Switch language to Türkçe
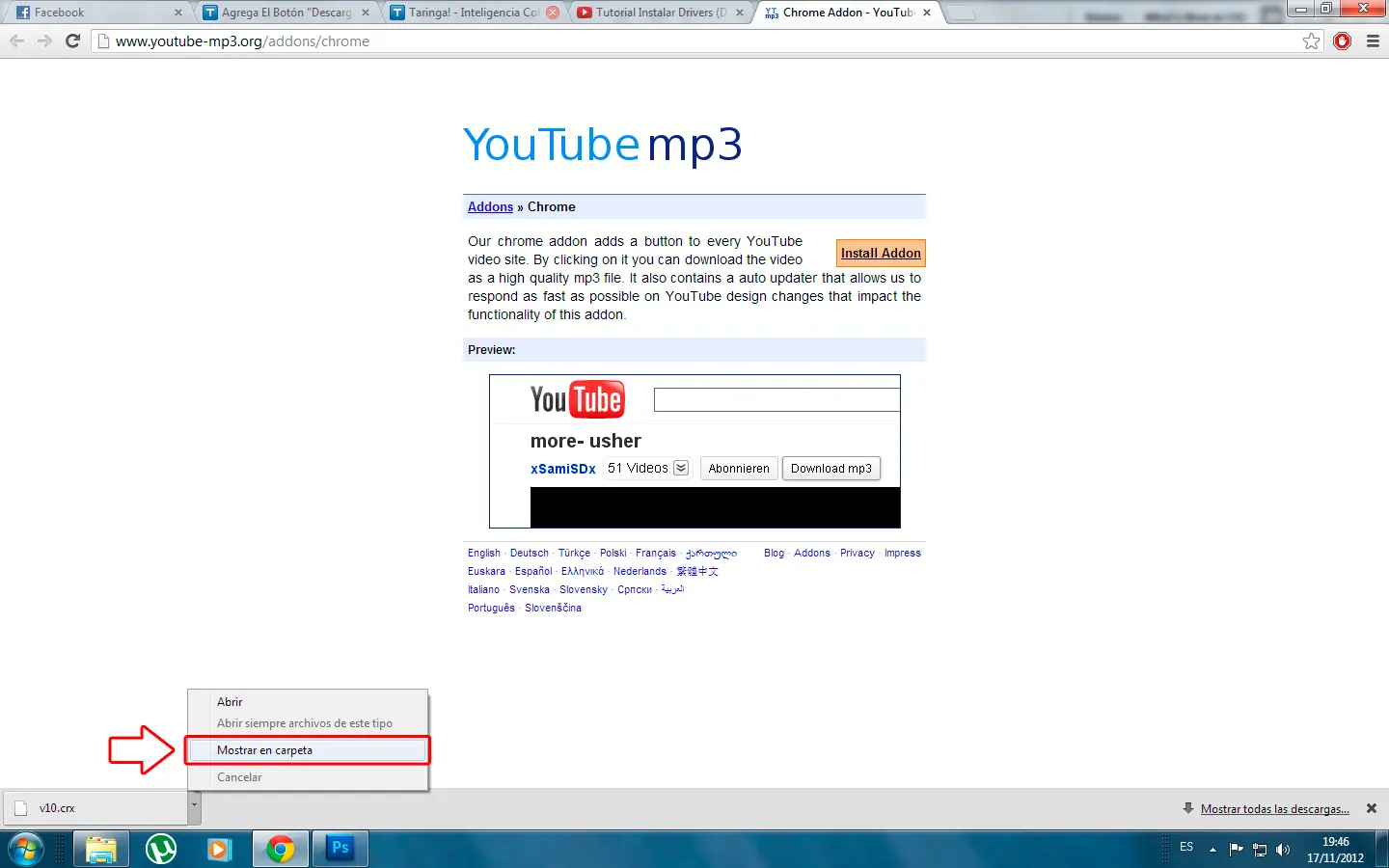Viewport: 1389px width, 868px height. [x=574, y=554]
